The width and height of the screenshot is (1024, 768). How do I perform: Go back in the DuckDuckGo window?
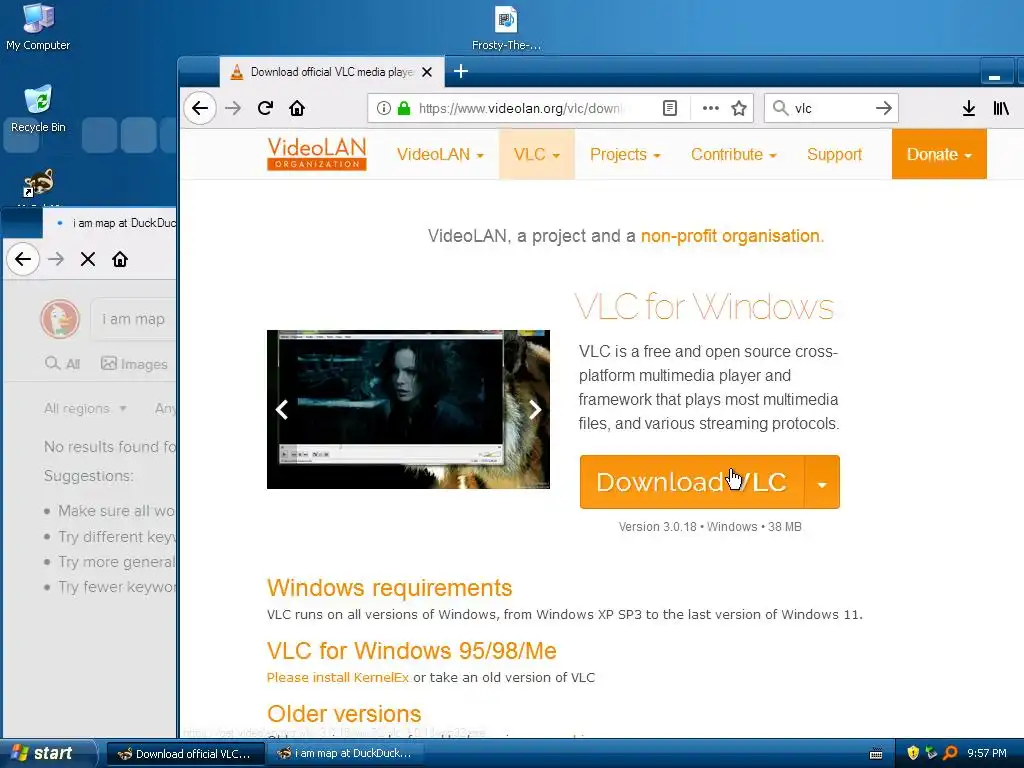click(24, 259)
